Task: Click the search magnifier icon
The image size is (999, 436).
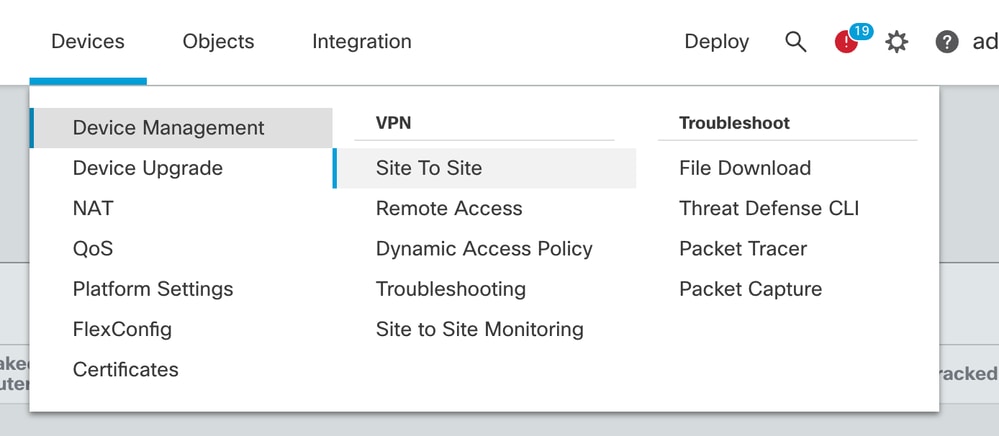Action: [795, 42]
